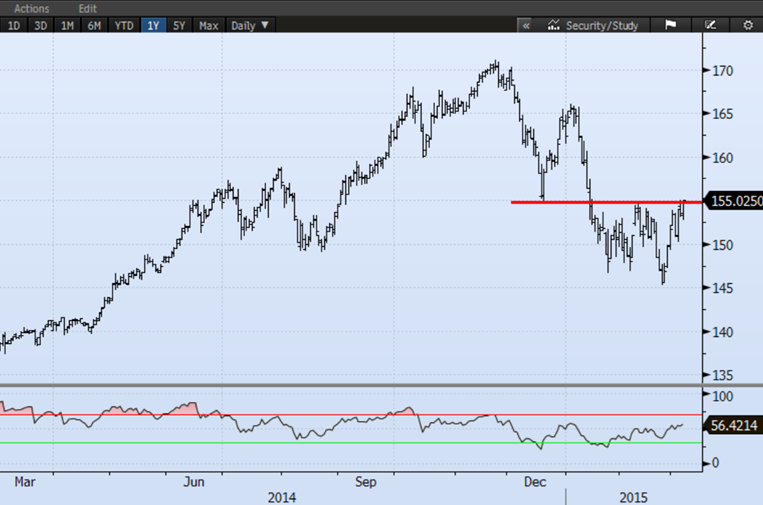Click the Security/Study chart icon

553,25
